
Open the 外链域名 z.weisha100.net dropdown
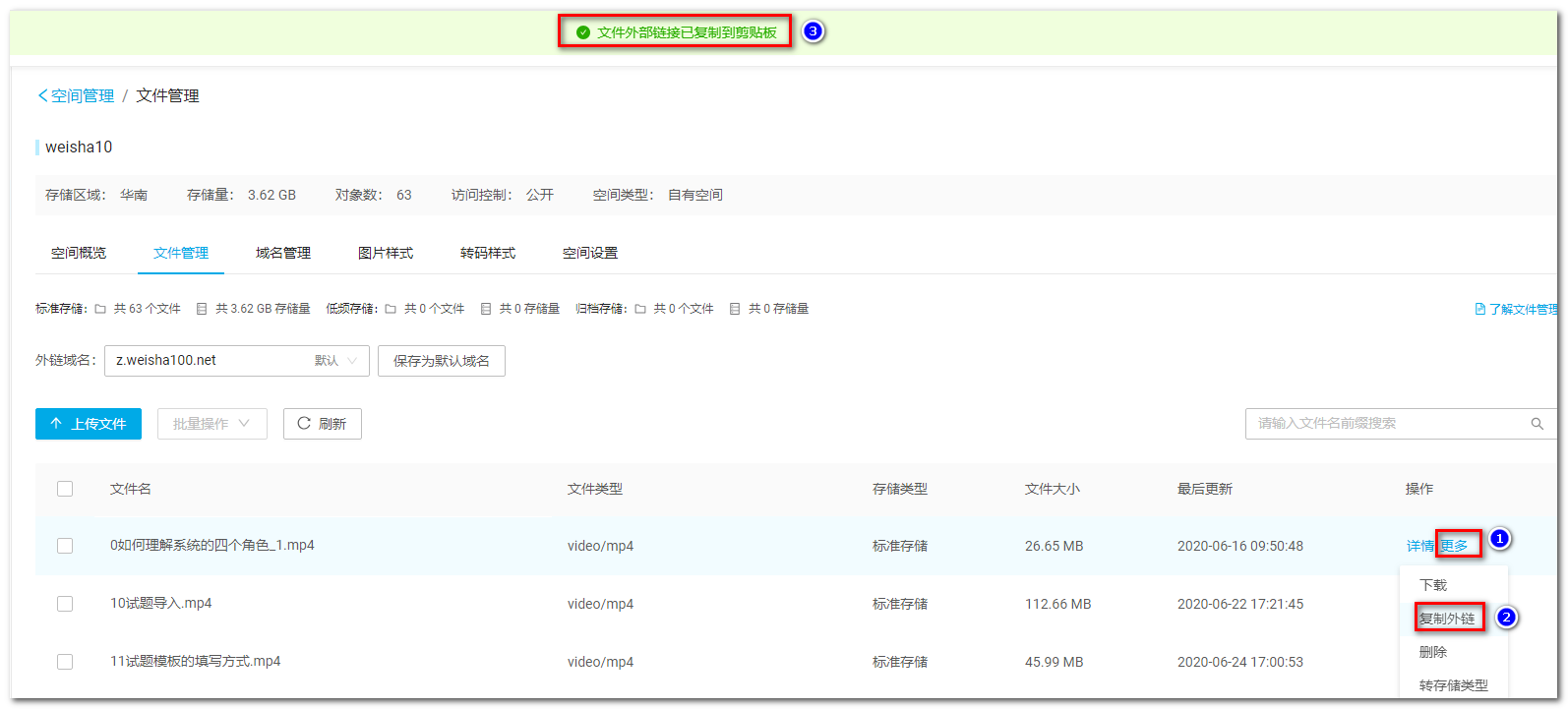[236, 361]
